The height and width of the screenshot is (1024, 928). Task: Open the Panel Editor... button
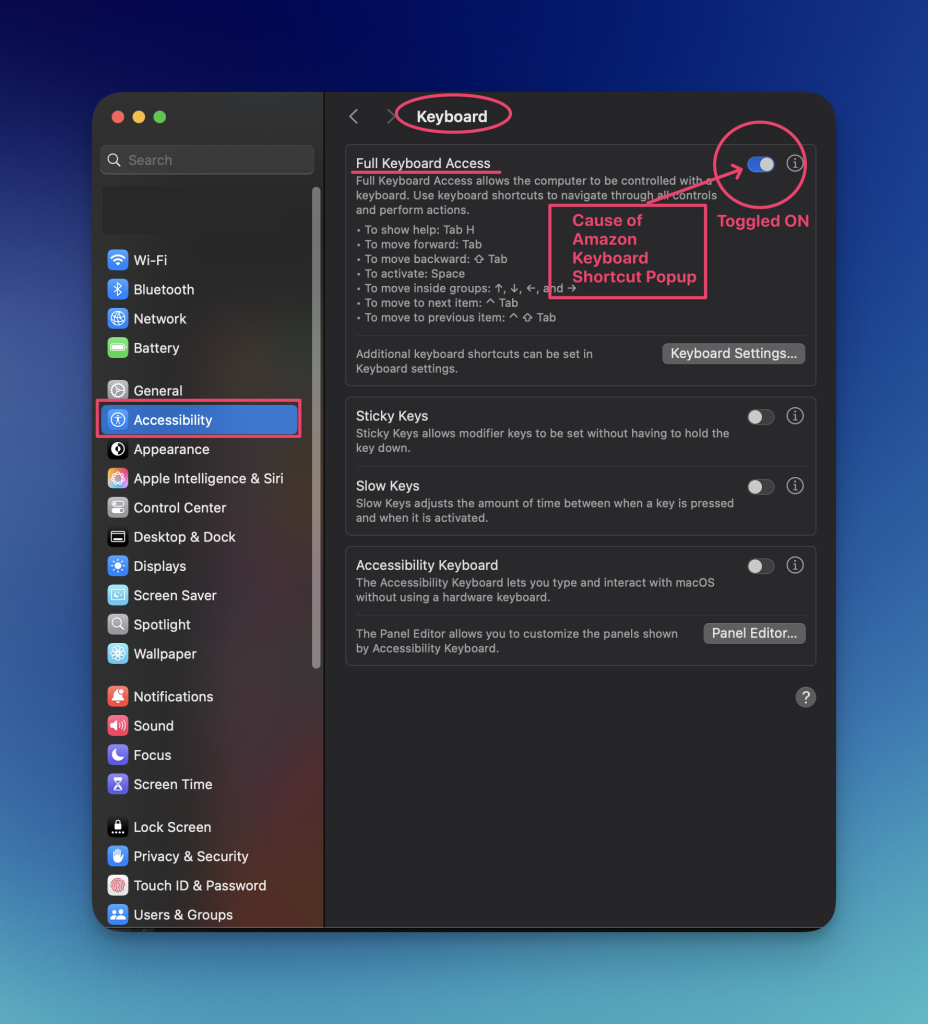754,633
